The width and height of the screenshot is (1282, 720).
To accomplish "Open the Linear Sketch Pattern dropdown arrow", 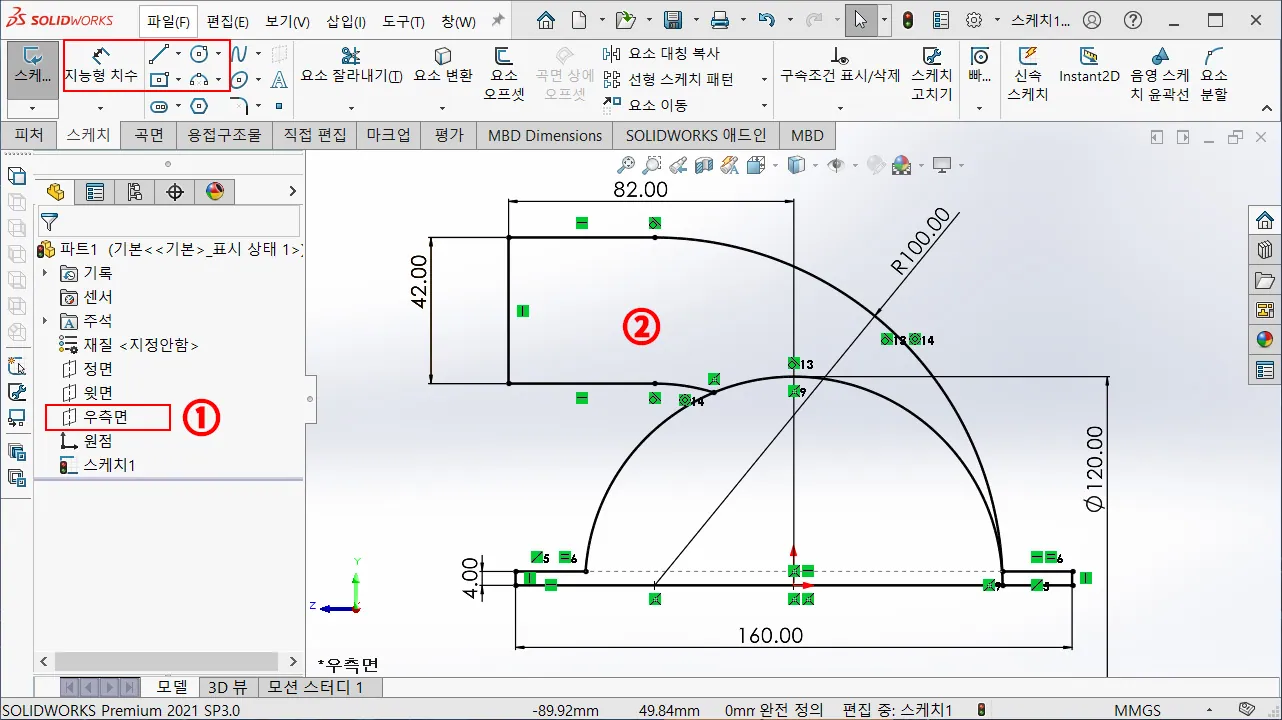I will [764, 79].
